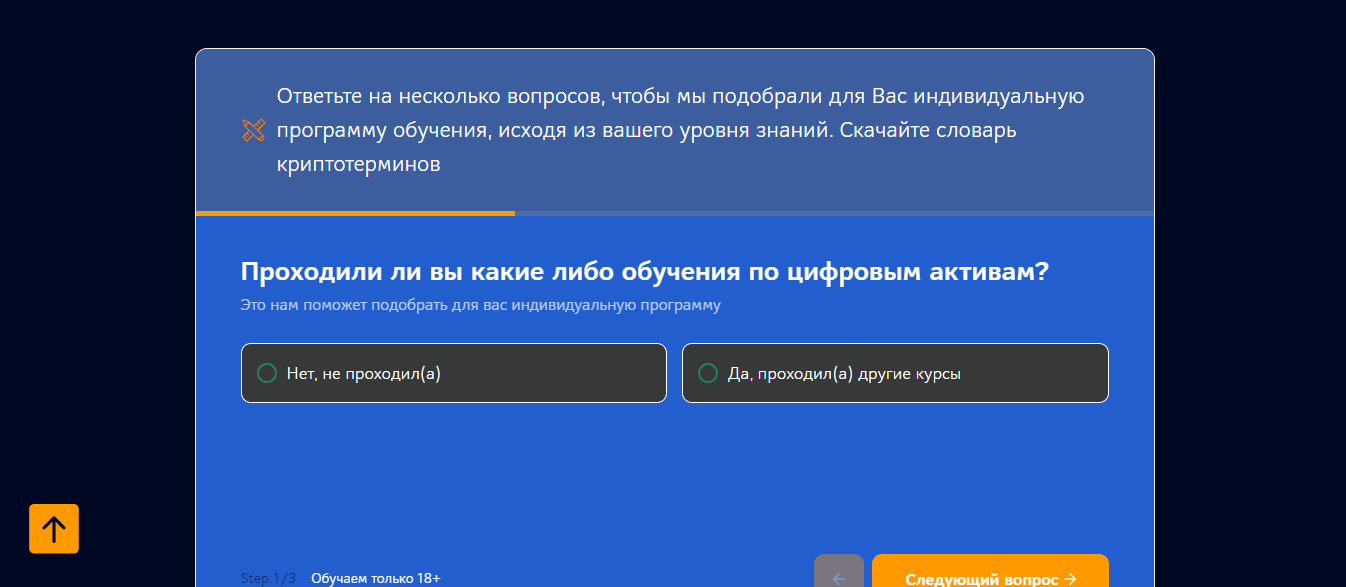Click the right arrow inside Следующий вопрос button
Image resolution: width=1346 pixels, height=587 pixels.
[x=1070, y=579]
